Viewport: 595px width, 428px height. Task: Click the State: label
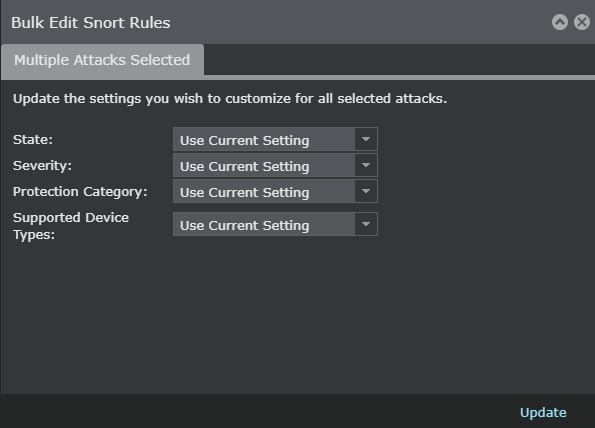point(33,140)
